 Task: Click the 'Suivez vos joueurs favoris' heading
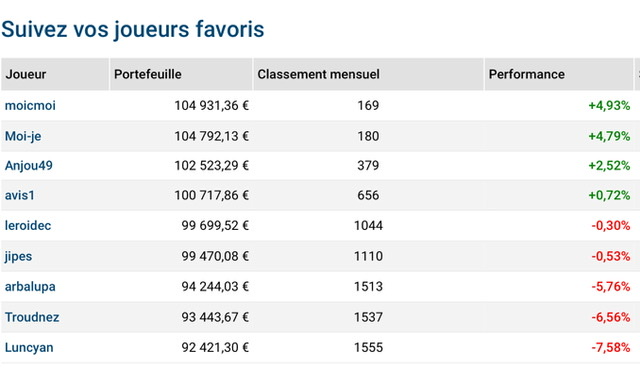tap(133, 29)
